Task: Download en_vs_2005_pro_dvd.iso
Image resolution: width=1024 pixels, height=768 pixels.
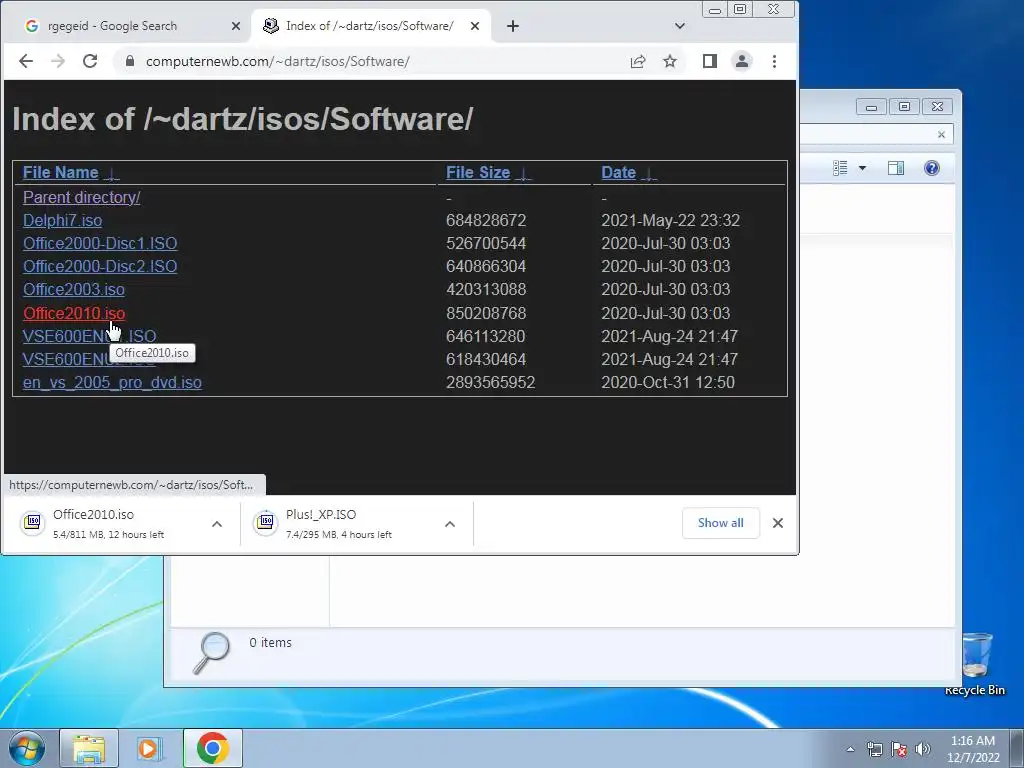Action: [x=112, y=383]
